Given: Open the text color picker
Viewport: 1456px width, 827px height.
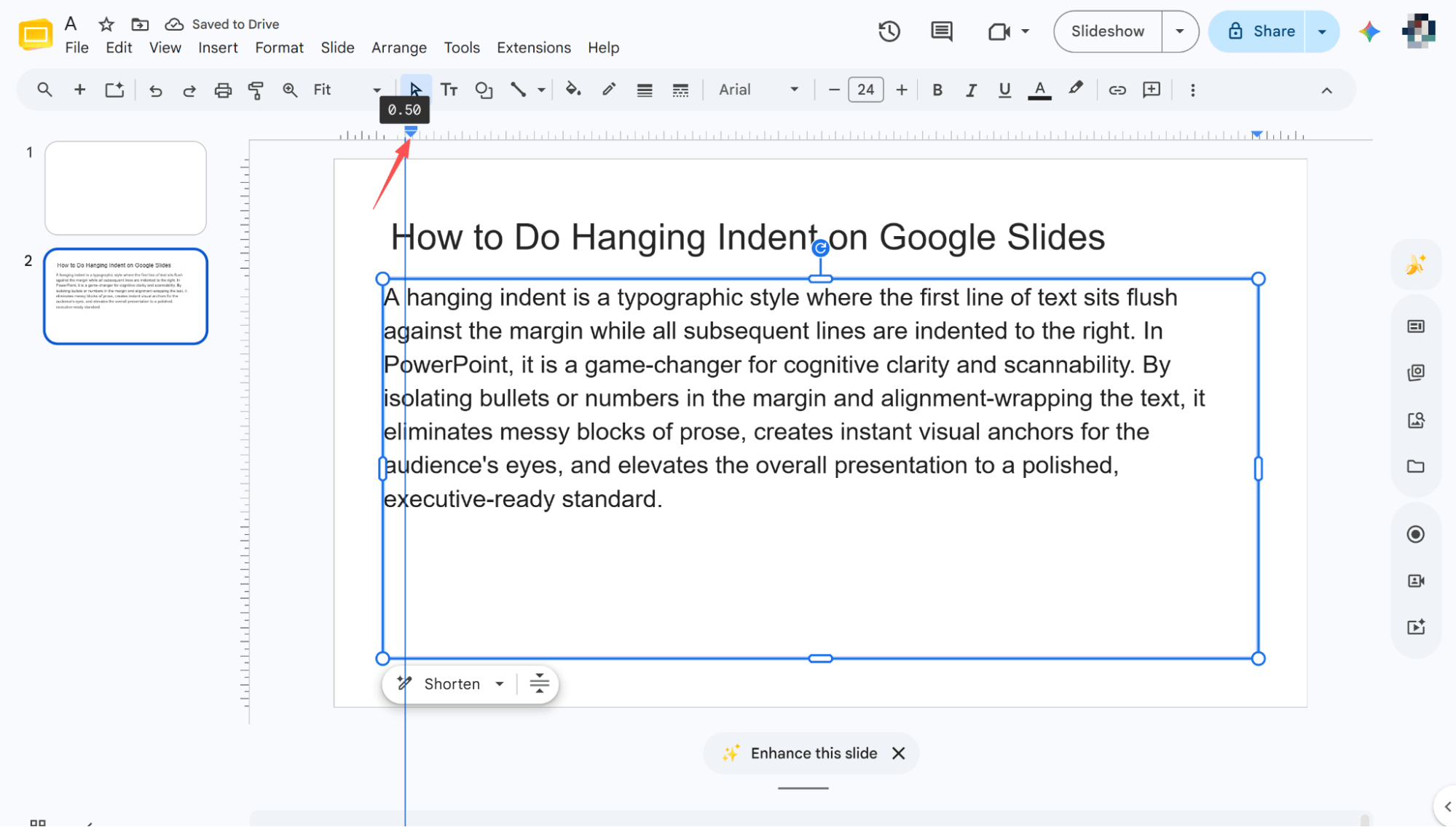Looking at the screenshot, I should click(x=1039, y=90).
